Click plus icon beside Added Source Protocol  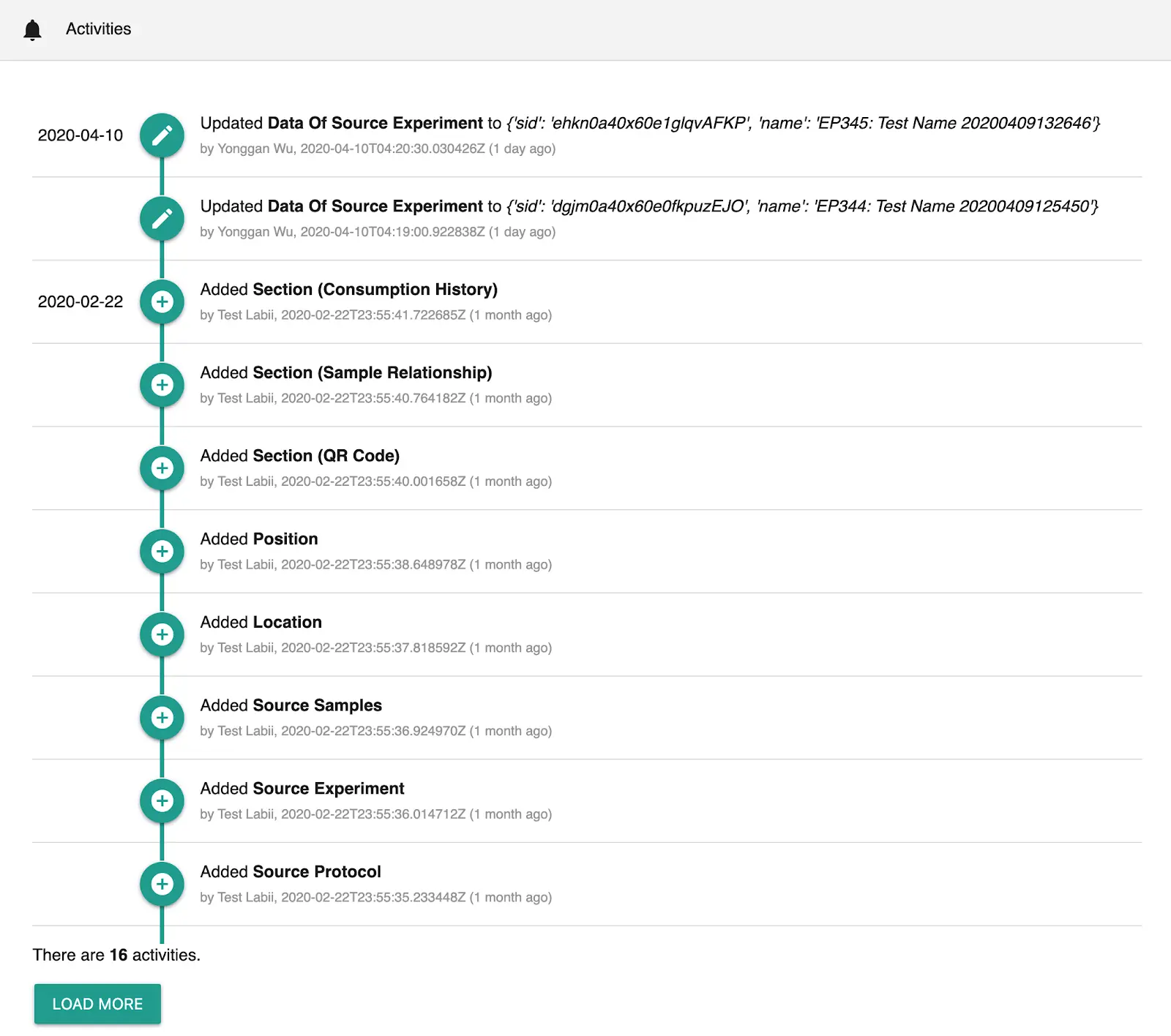(162, 884)
